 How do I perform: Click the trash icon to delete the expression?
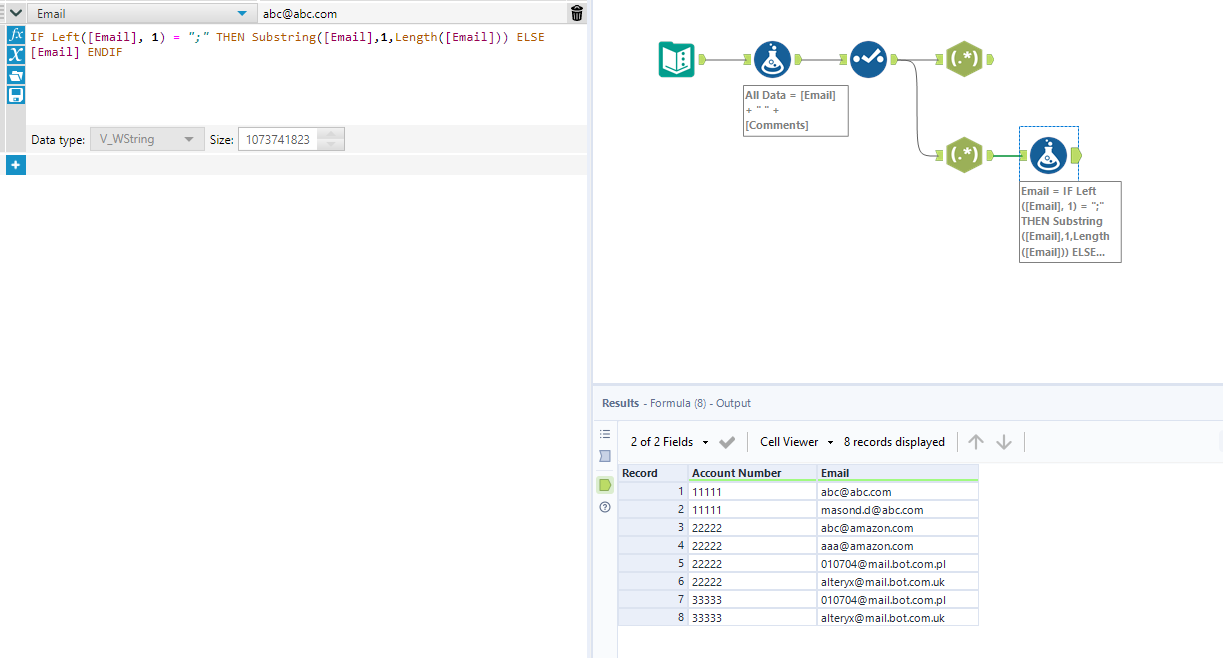coord(576,13)
